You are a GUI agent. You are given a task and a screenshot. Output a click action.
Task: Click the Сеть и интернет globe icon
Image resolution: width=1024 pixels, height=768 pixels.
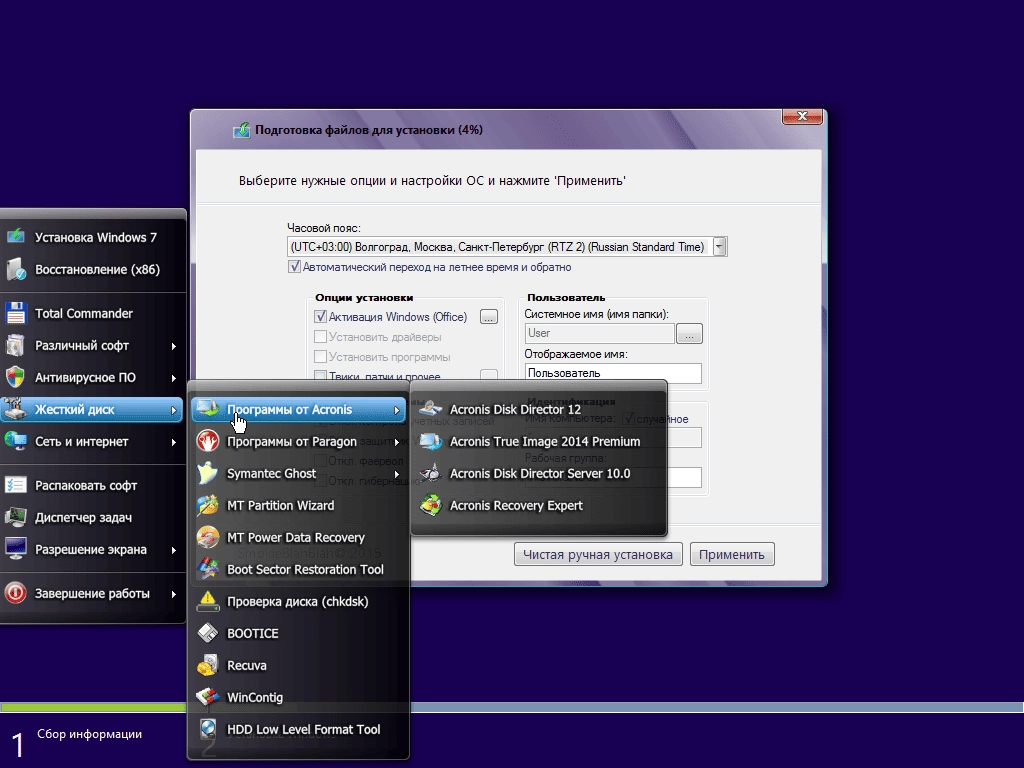point(16,441)
